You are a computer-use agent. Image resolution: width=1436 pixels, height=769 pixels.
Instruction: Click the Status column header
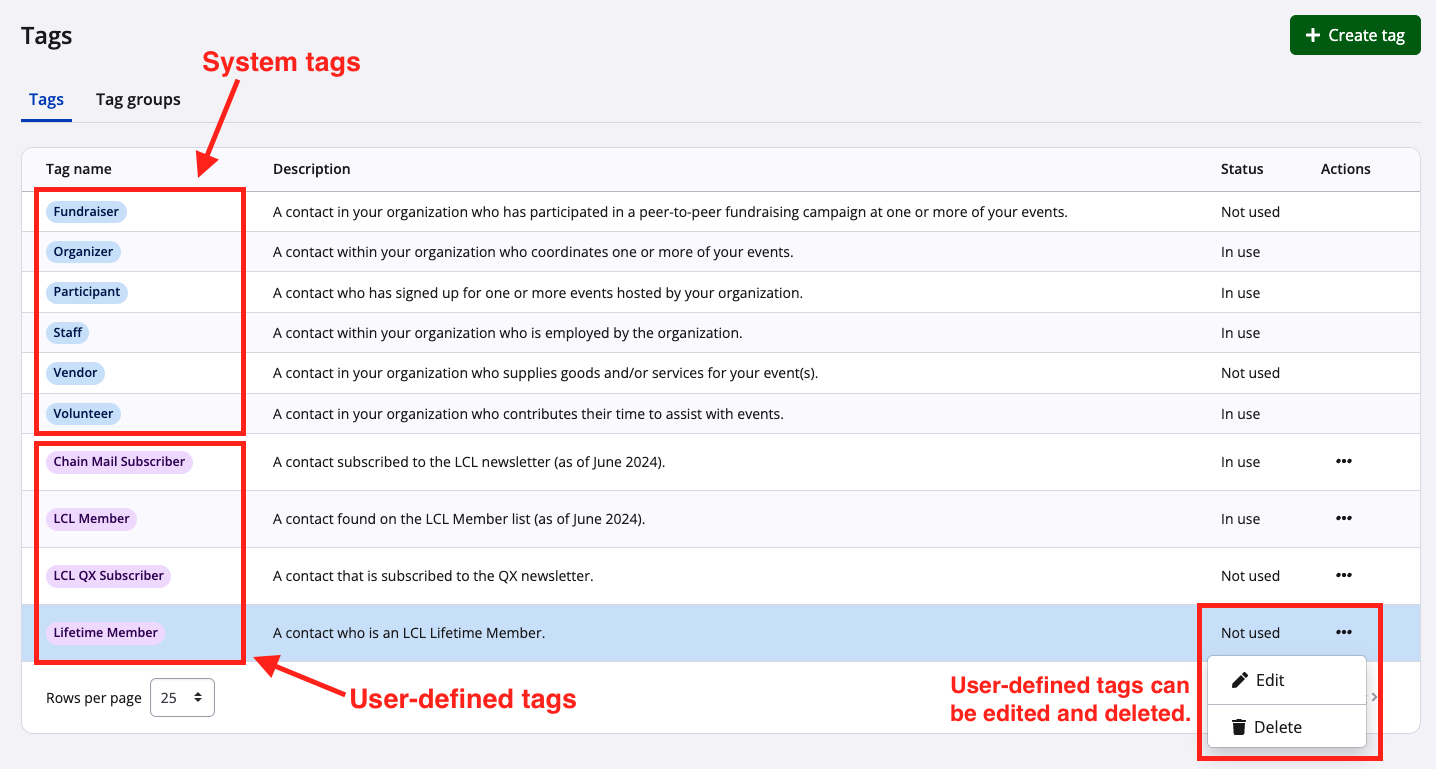[x=1242, y=169]
